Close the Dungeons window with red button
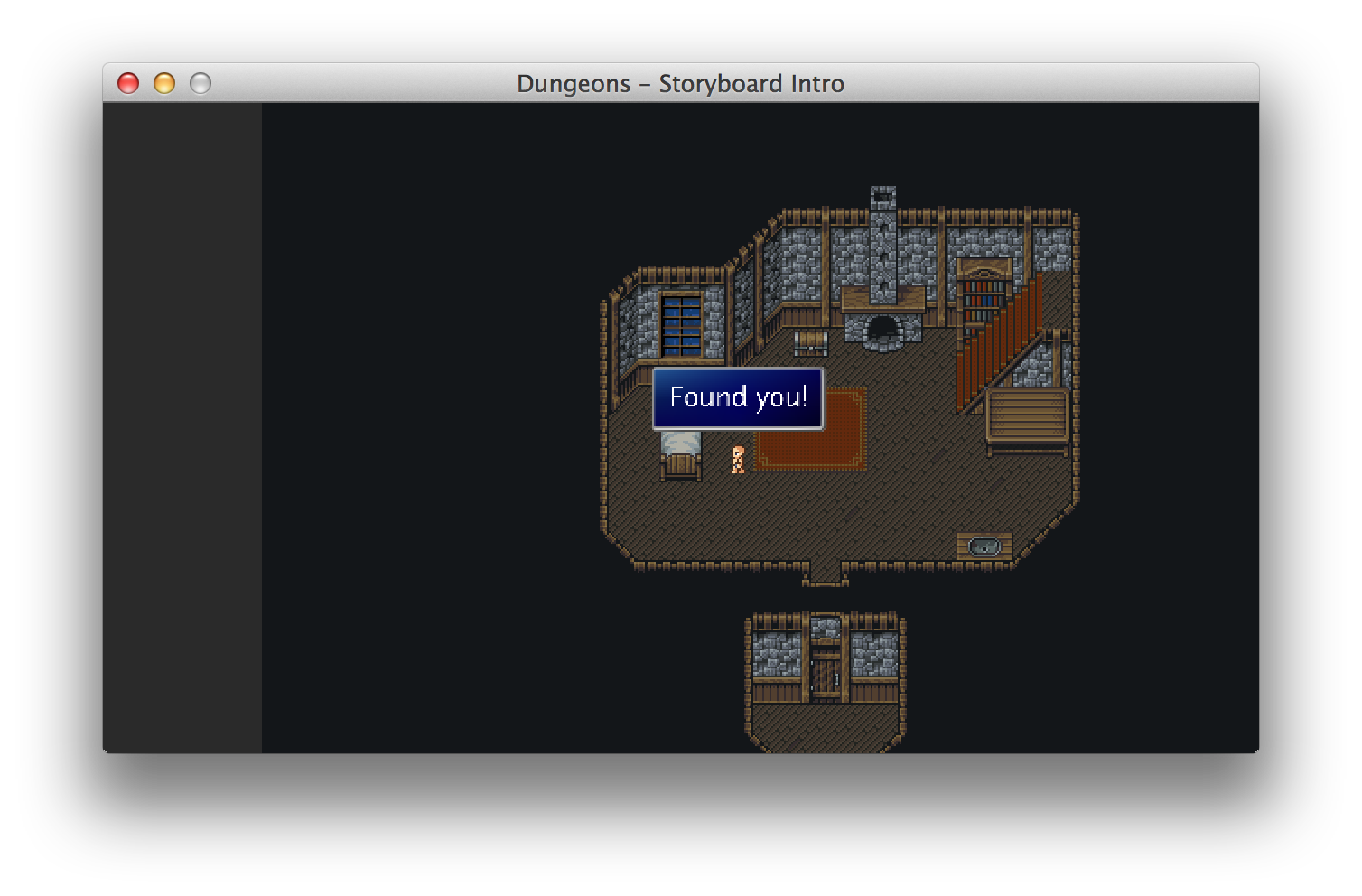This screenshot has width=1362, height=896. (x=128, y=83)
